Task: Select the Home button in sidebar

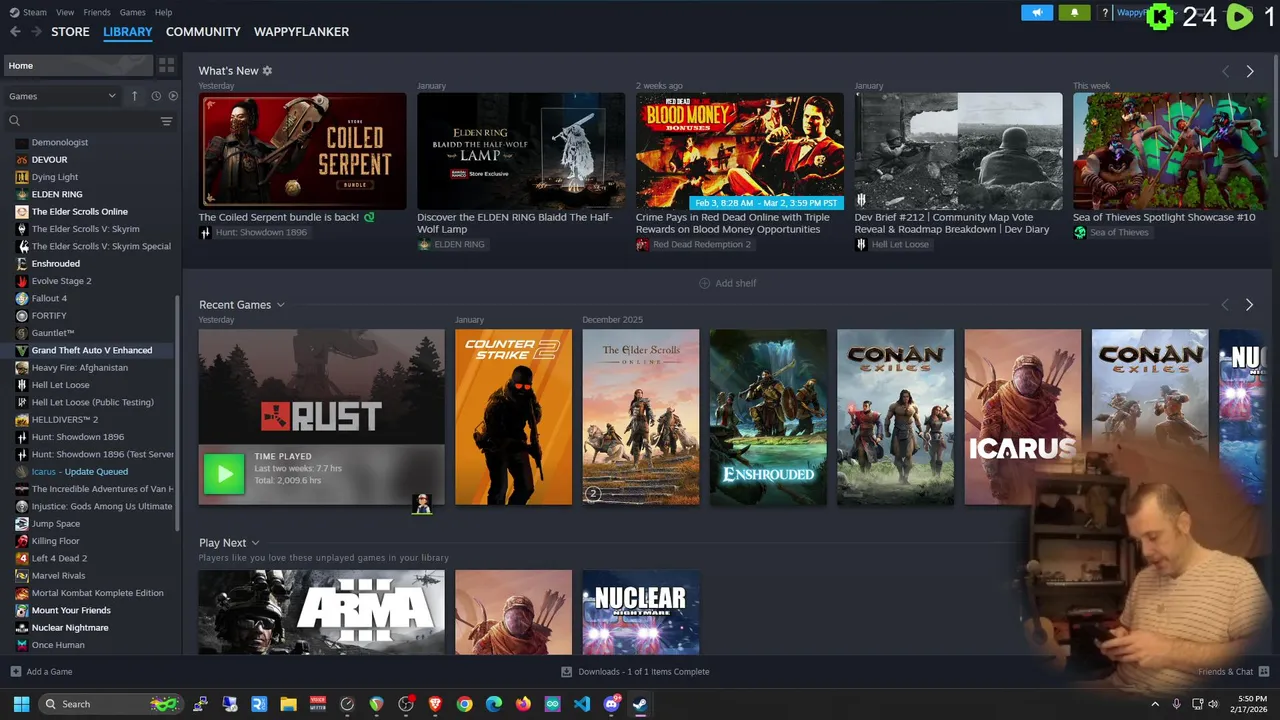Action: [78, 65]
